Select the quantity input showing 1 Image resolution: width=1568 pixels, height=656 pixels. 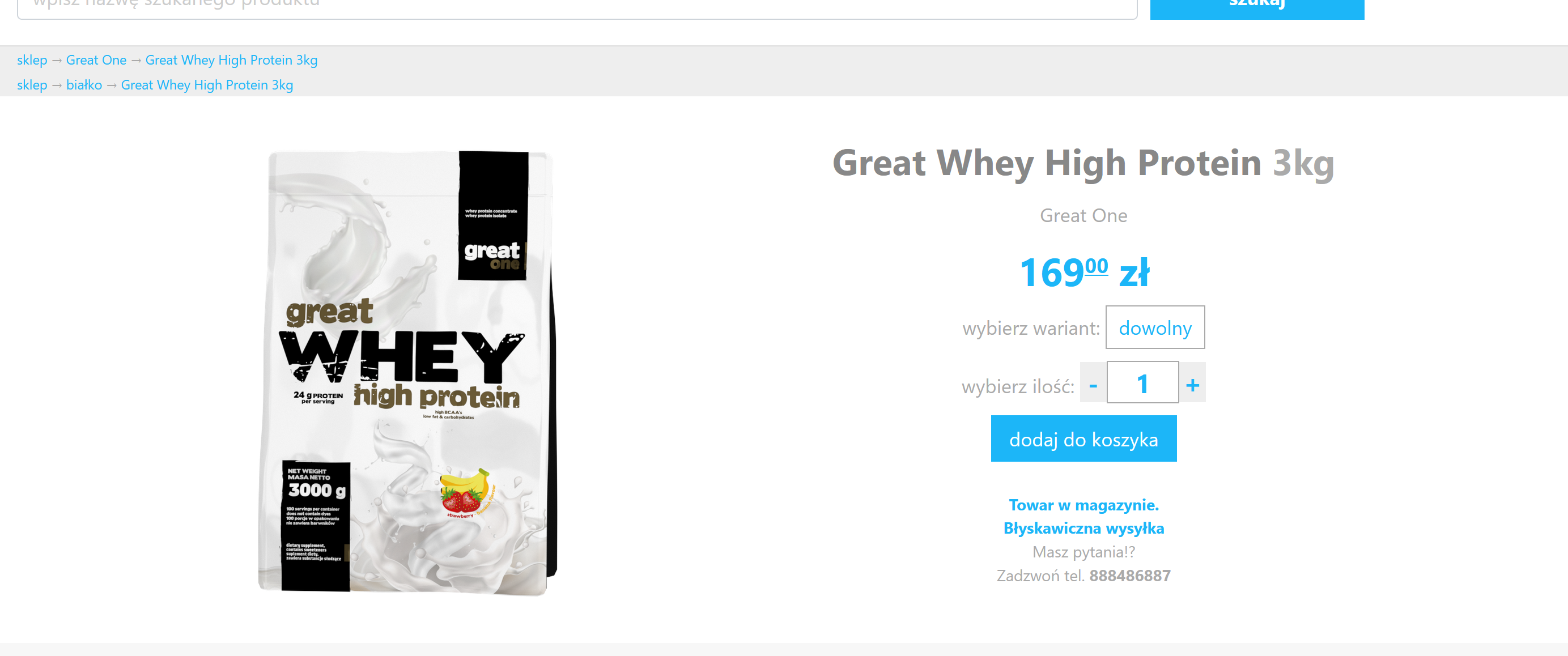point(1142,383)
